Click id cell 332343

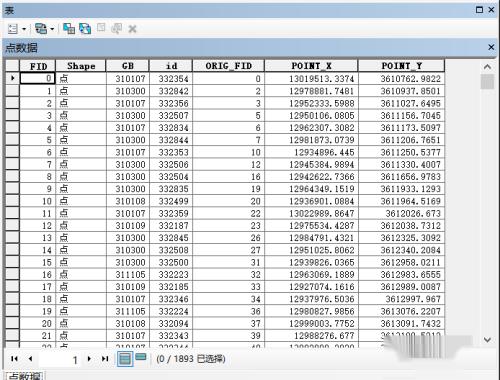pyautogui.click(x=171, y=336)
